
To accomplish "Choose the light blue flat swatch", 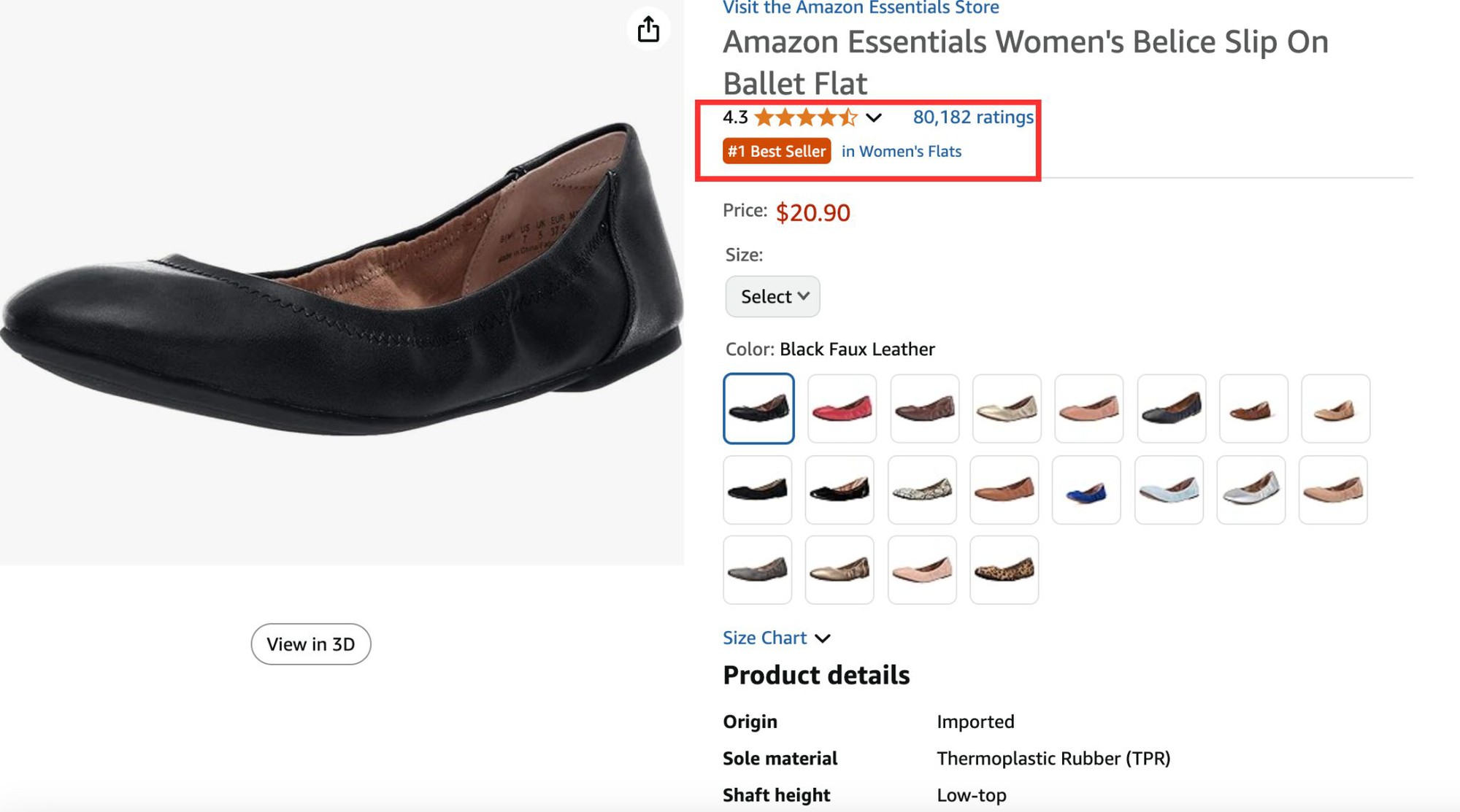I will 1169,490.
